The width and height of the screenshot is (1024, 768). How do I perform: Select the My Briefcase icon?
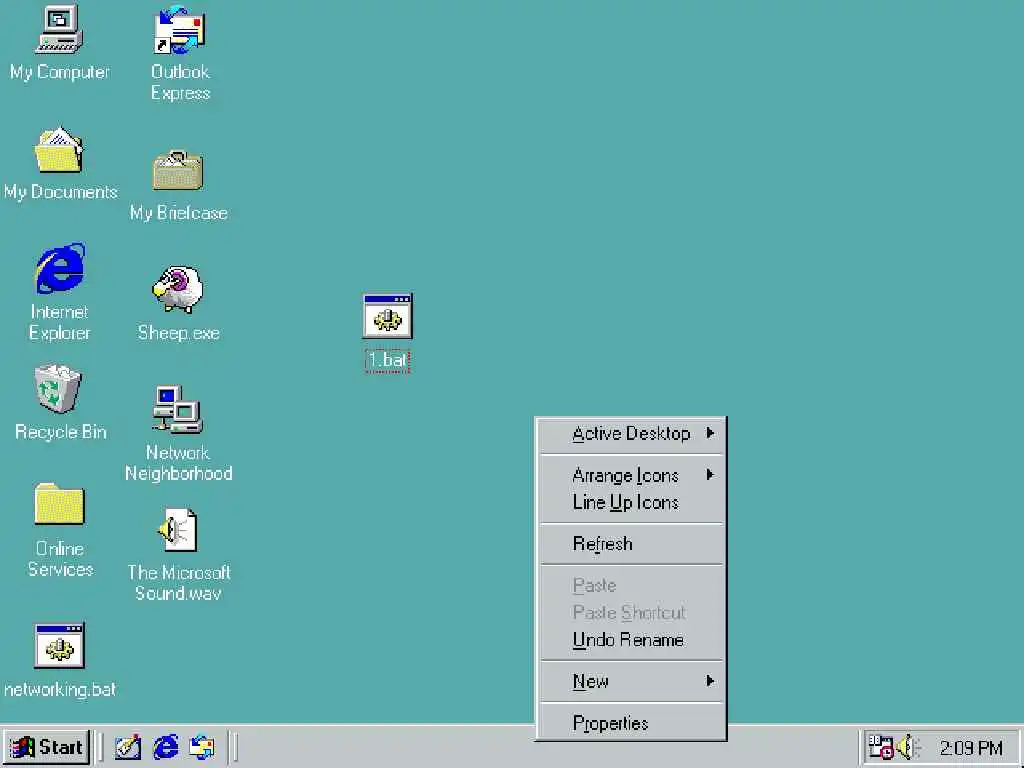(178, 170)
